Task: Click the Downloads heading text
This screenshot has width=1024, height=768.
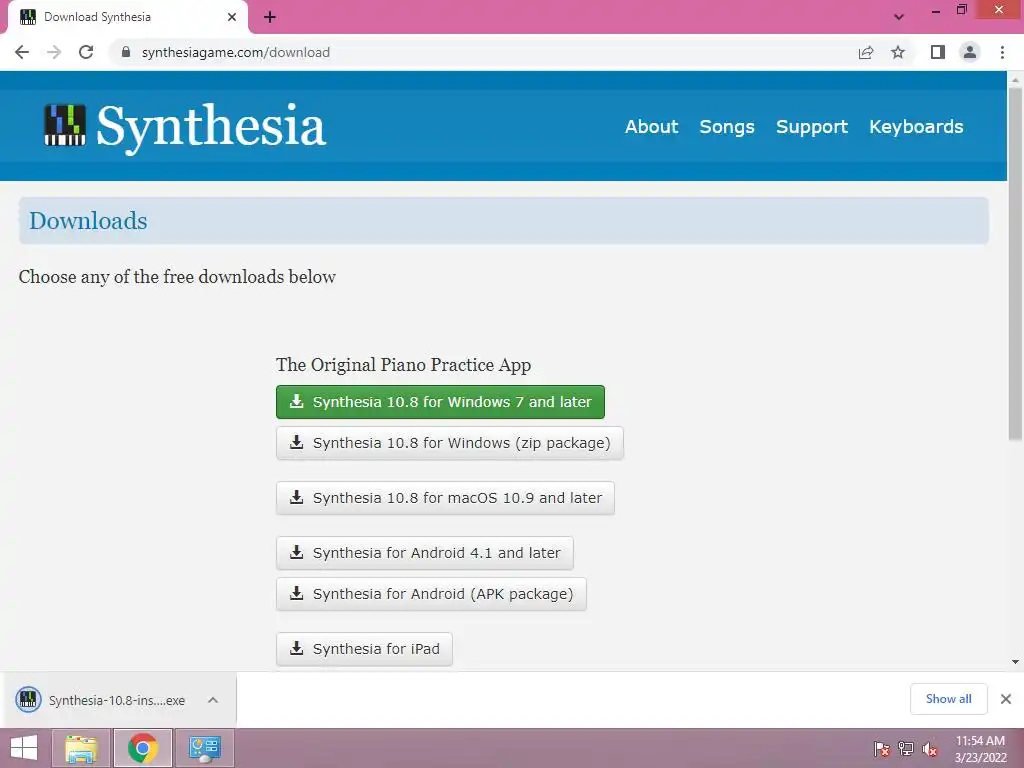Action: point(88,221)
